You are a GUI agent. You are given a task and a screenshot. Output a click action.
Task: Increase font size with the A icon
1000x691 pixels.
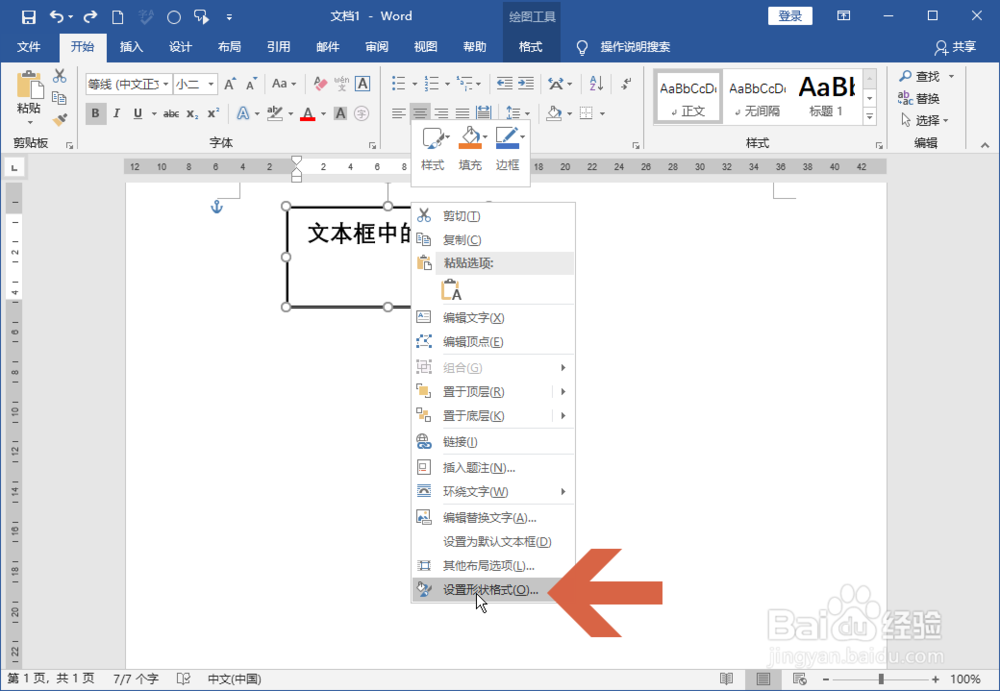[230, 84]
